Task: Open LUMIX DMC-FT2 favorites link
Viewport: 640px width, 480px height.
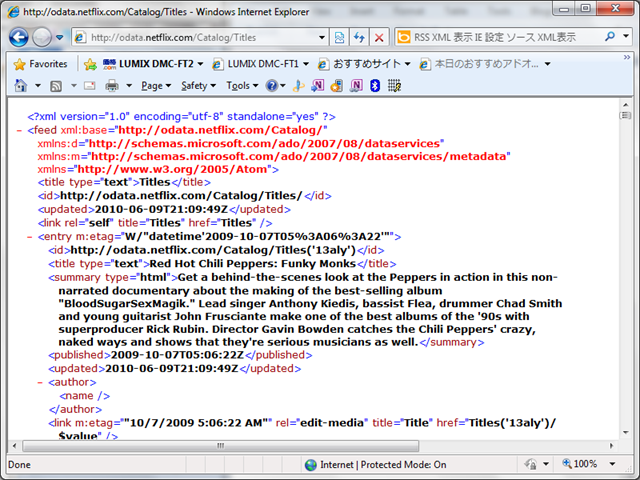Action: pos(149,64)
